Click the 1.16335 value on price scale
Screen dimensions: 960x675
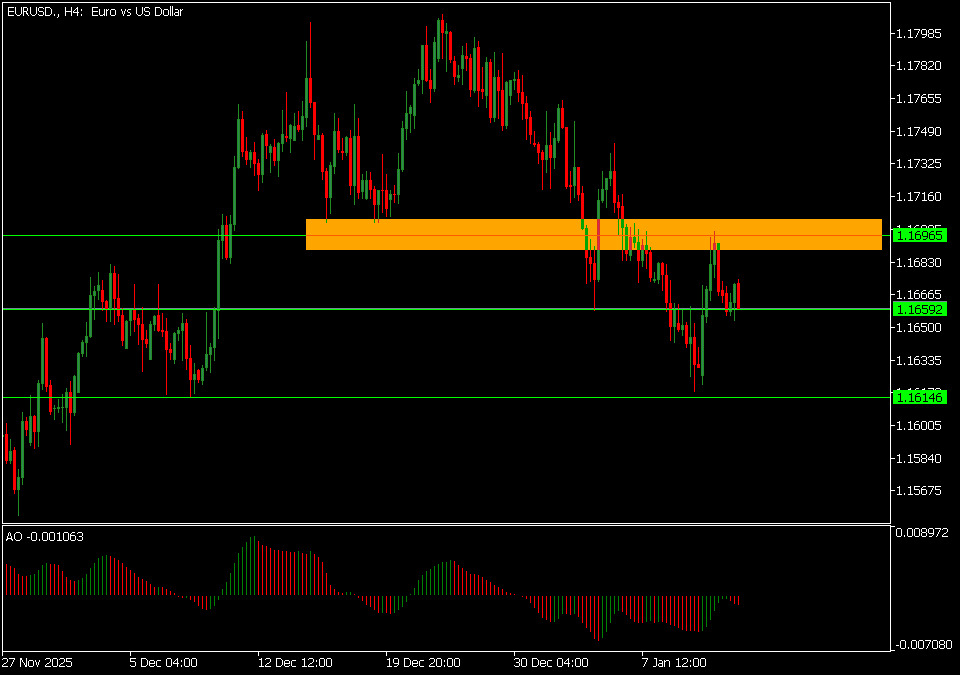coord(919,360)
